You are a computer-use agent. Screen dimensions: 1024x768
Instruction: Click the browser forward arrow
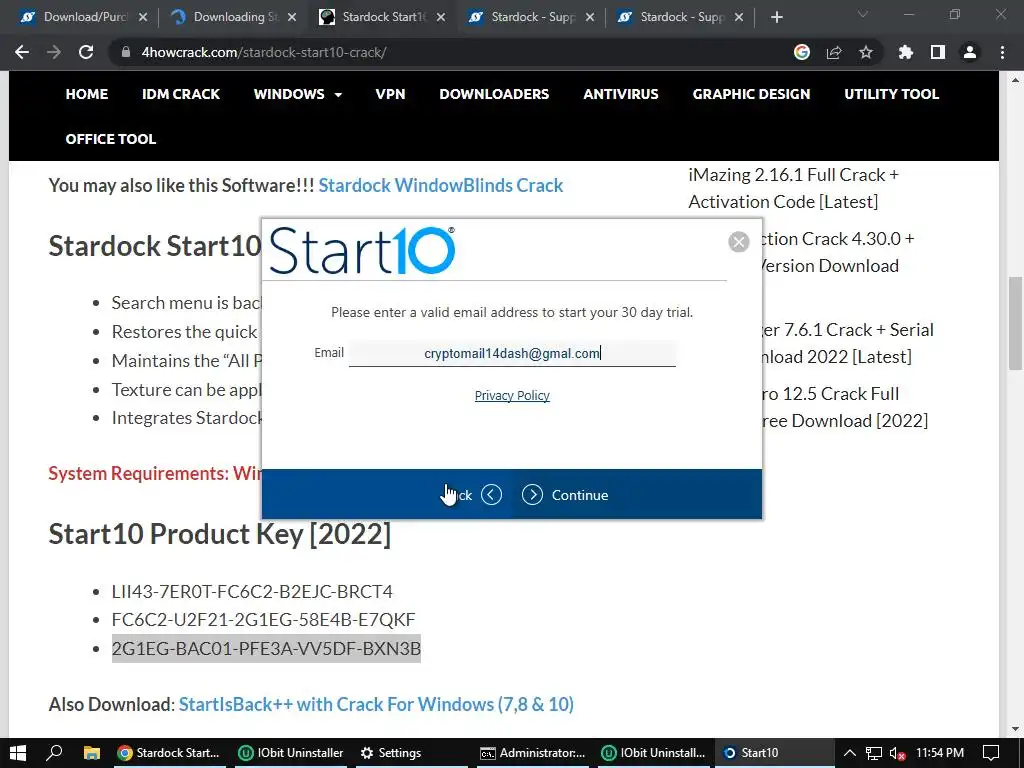[54, 52]
